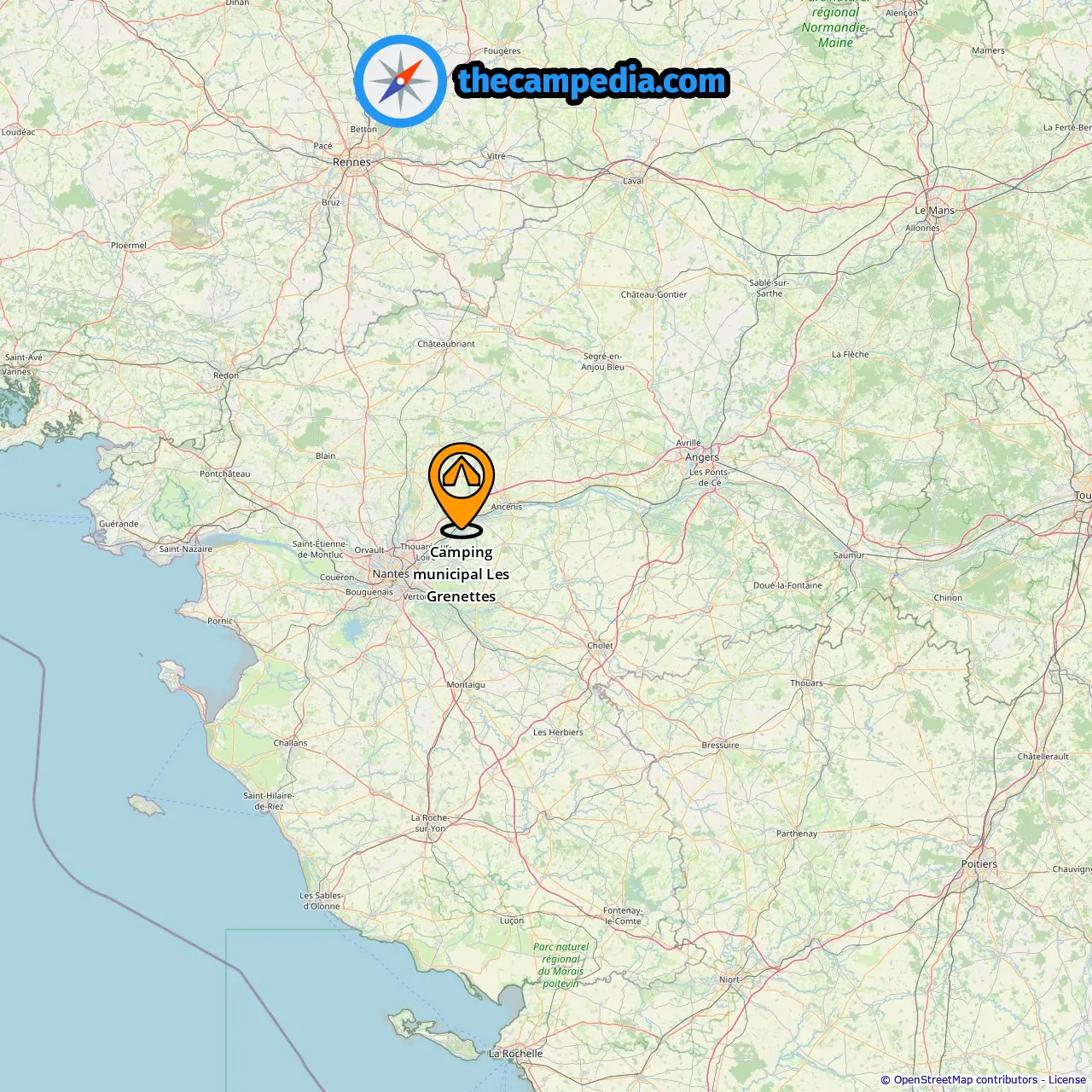
Task: Click the Ancenis town label
Action: pos(507,507)
